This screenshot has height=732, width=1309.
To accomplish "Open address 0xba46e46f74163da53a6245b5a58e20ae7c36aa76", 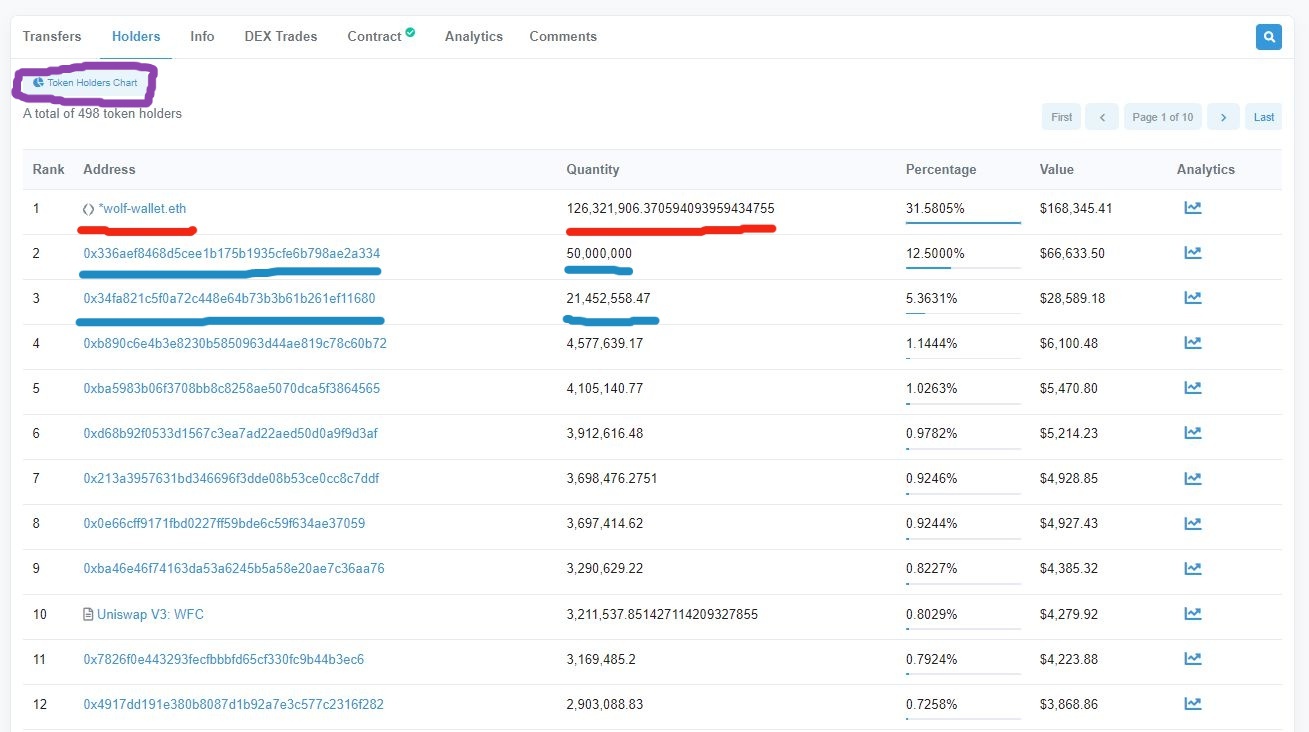I will pyautogui.click(x=234, y=568).
